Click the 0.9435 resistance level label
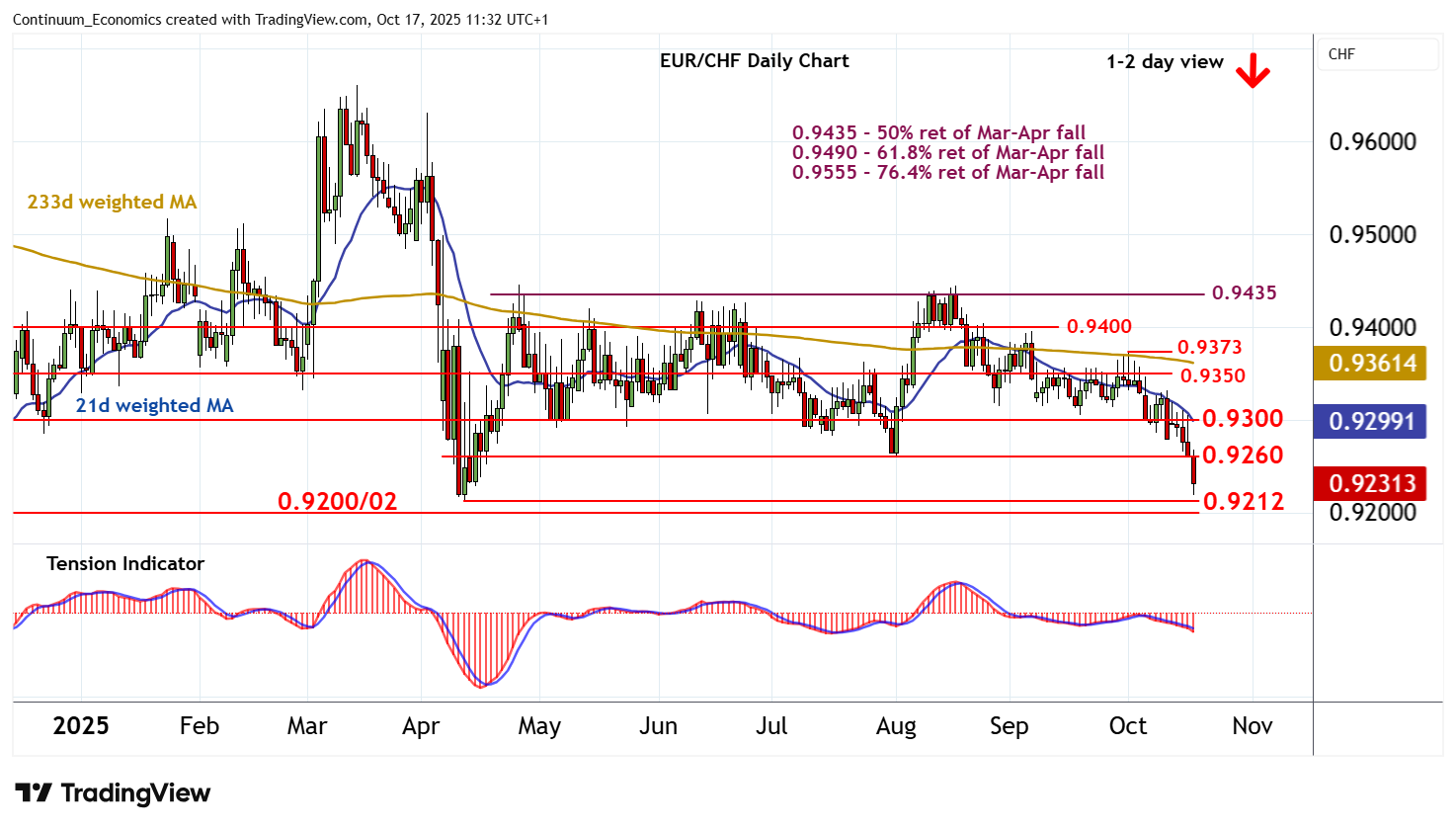The width and height of the screenshot is (1456, 830). tap(1244, 292)
